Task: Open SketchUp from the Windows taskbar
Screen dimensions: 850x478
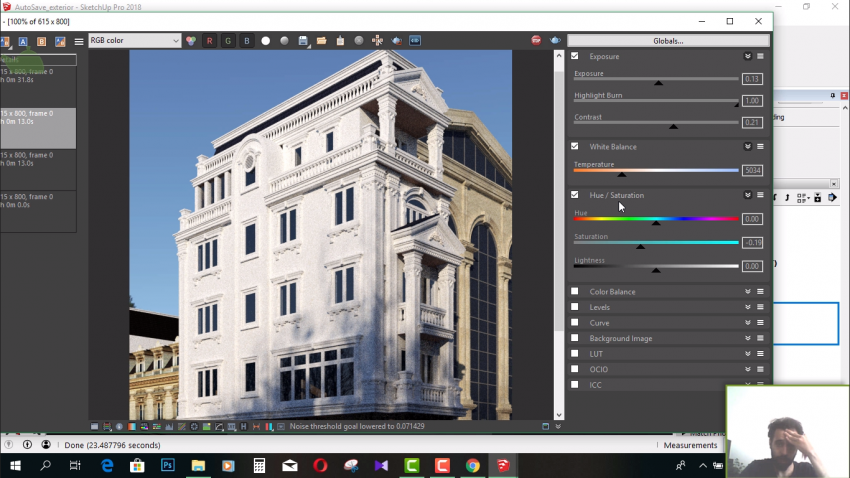Action: click(x=503, y=466)
